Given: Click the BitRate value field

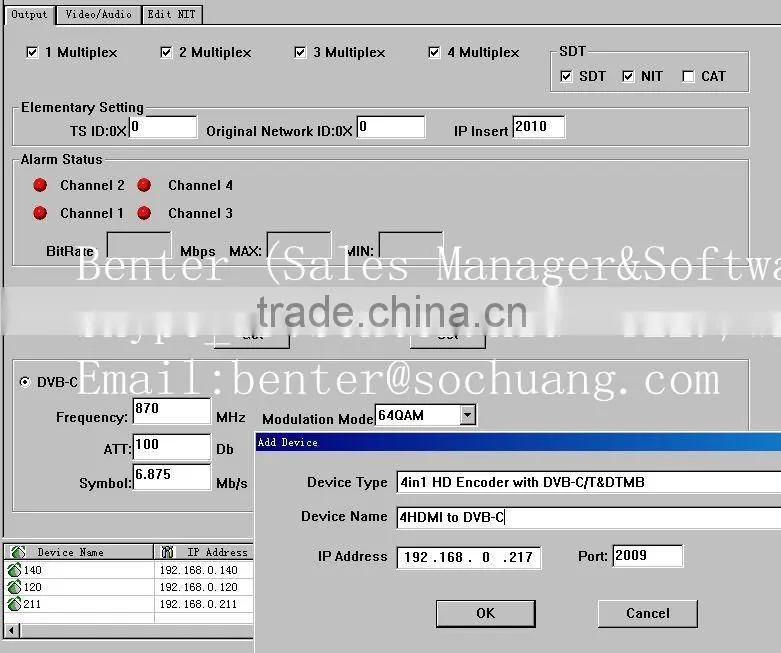Looking at the screenshot, I should [x=139, y=246].
